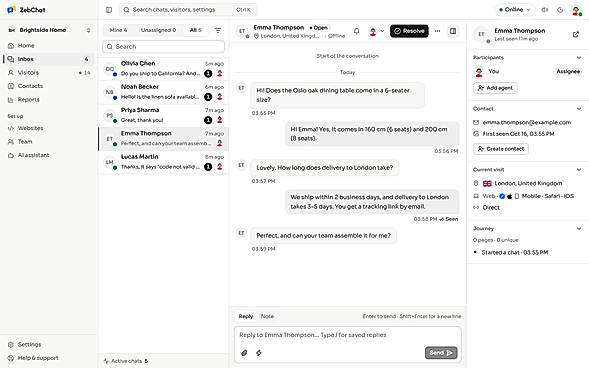Focus the global search chats, visitors, settings bar

point(188,10)
